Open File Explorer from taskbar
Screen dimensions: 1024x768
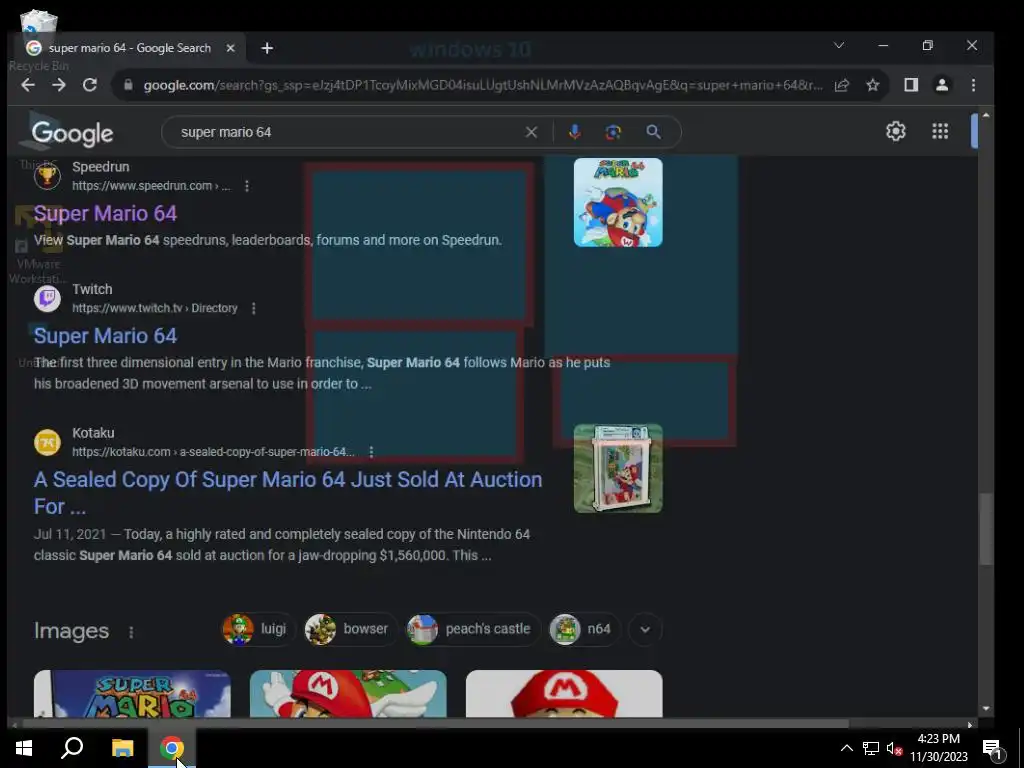coord(122,748)
